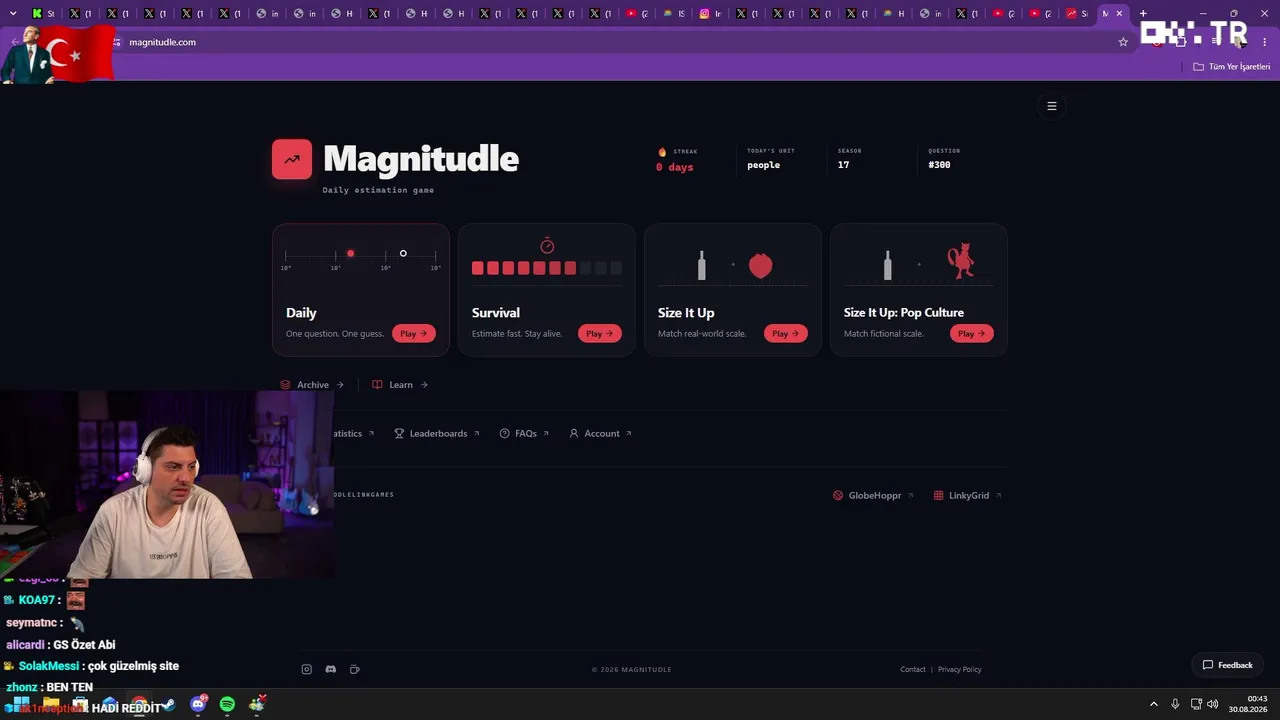
Task: Start the Daily game with Play
Action: pyautogui.click(x=414, y=334)
